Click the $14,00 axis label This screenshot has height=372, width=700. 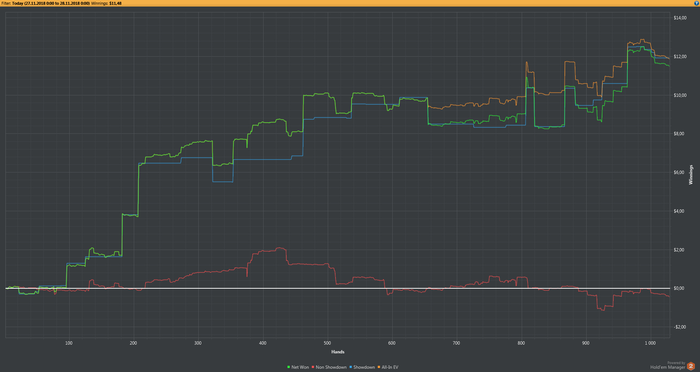click(680, 18)
